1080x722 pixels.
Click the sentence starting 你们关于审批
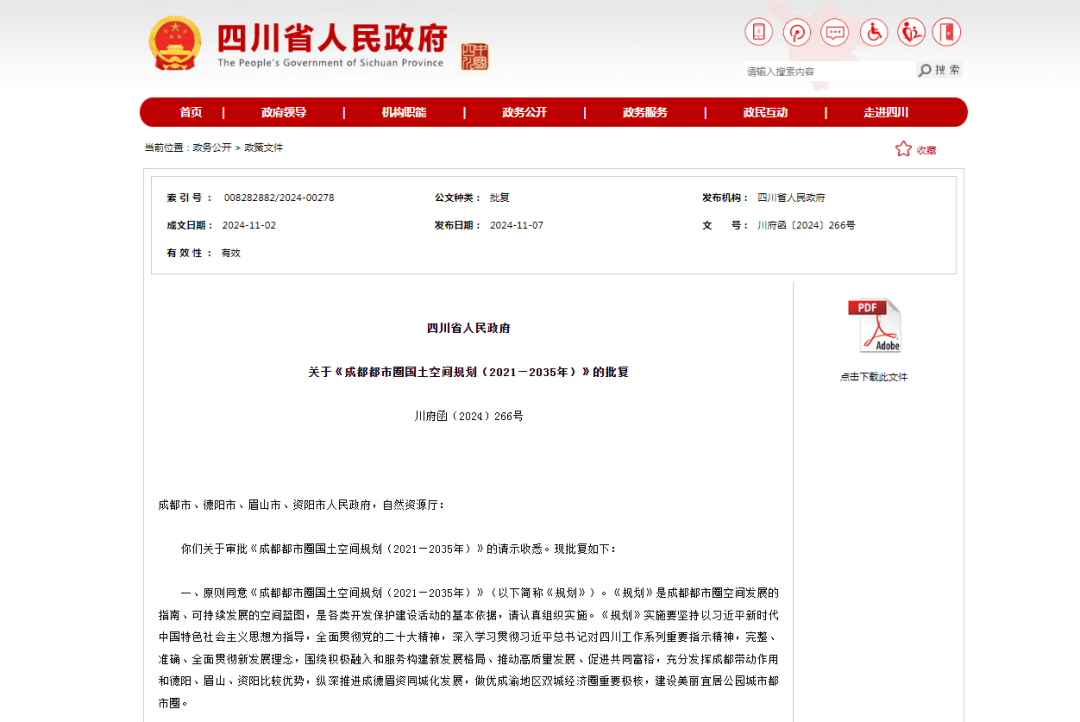click(x=399, y=549)
